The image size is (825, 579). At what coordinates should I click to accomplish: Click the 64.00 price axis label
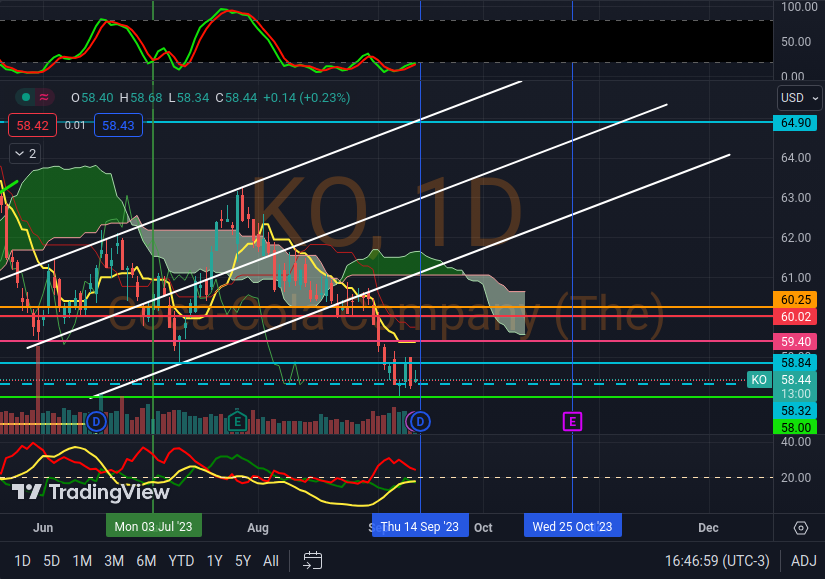click(796, 158)
